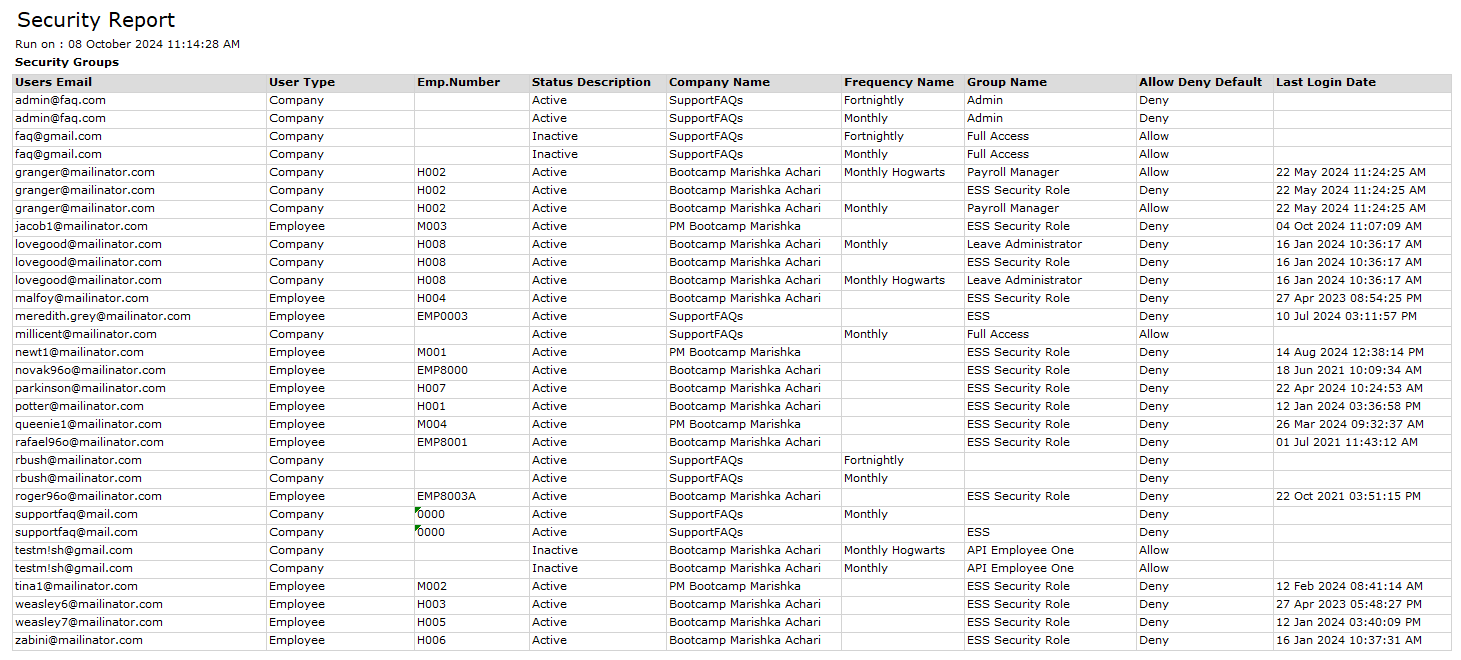
Task: Click the zabini@mailinator.com email cell
Action: (x=79, y=641)
